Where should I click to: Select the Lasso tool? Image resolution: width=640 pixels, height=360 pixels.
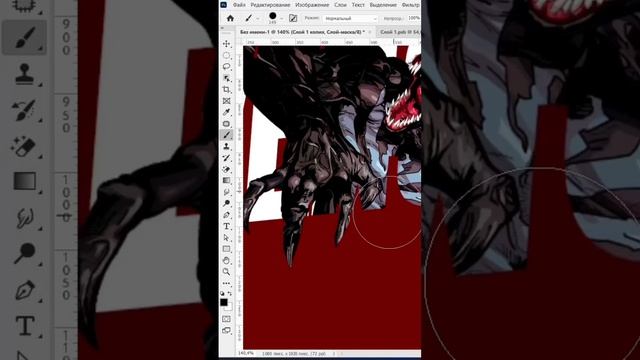point(227,67)
